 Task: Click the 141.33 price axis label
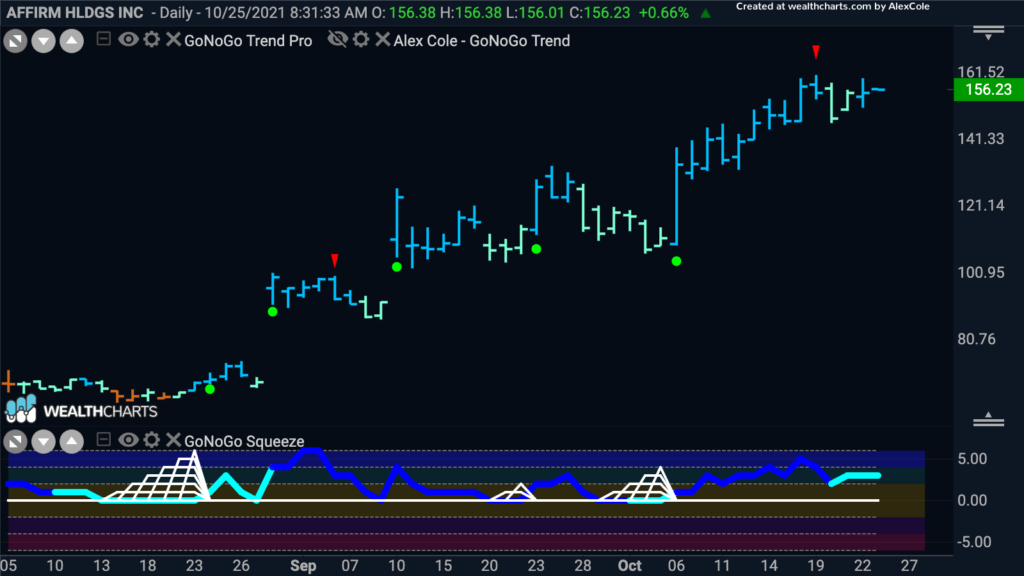981,138
